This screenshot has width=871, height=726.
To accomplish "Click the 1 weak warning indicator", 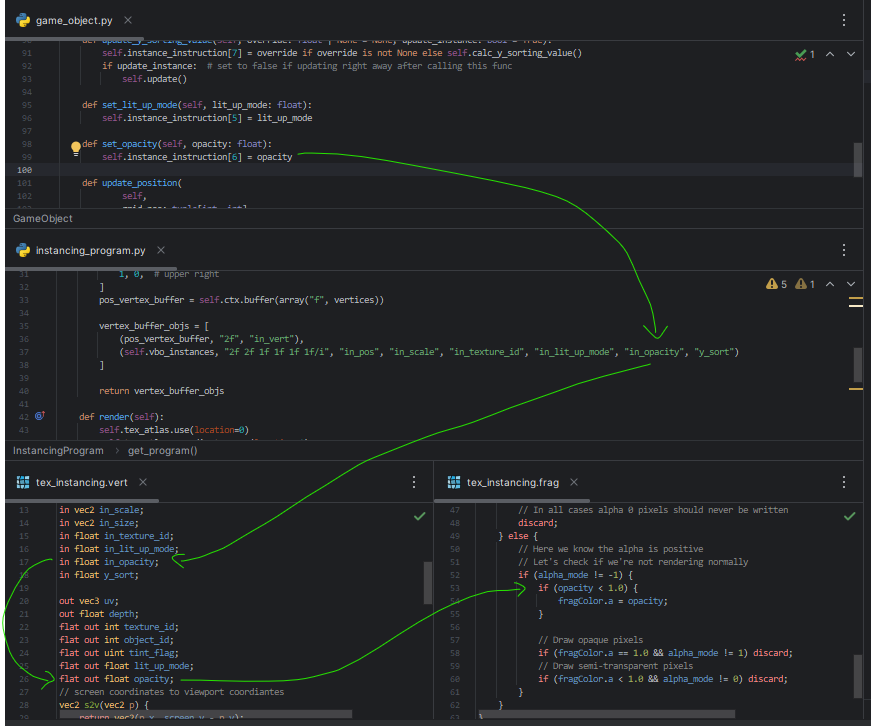I will (x=804, y=284).
